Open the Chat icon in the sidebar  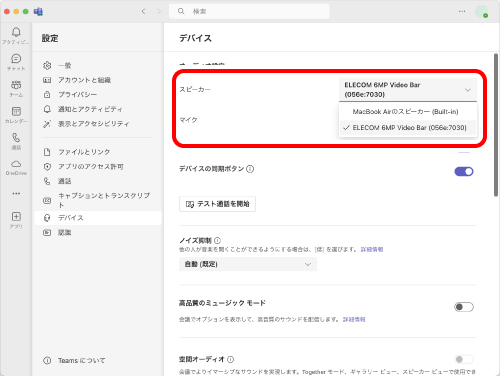[x=16, y=59]
